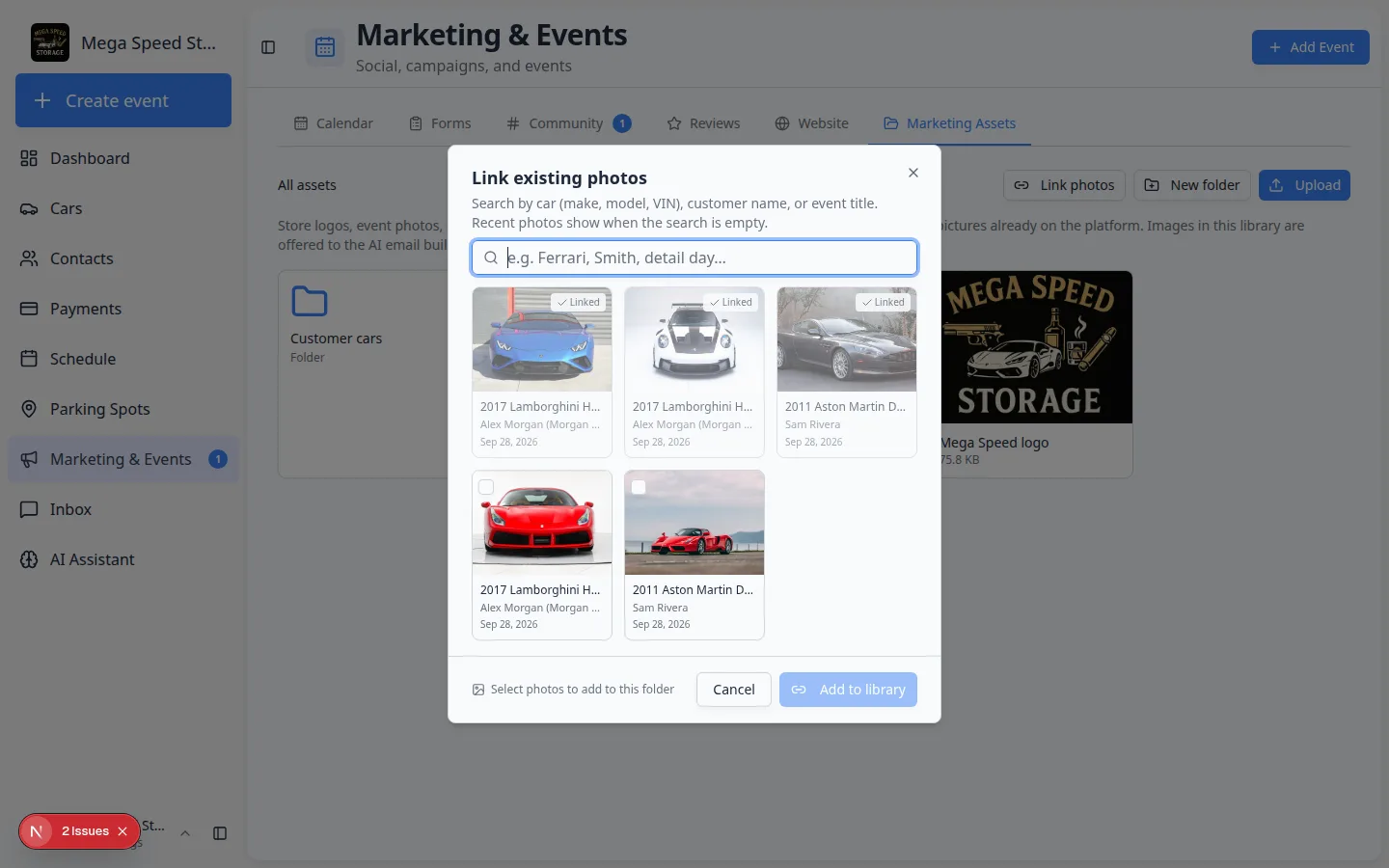Screen dimensions: 1389x868
Task: Select Marketing & Events in the sidebar
Action: pos(123,459)
